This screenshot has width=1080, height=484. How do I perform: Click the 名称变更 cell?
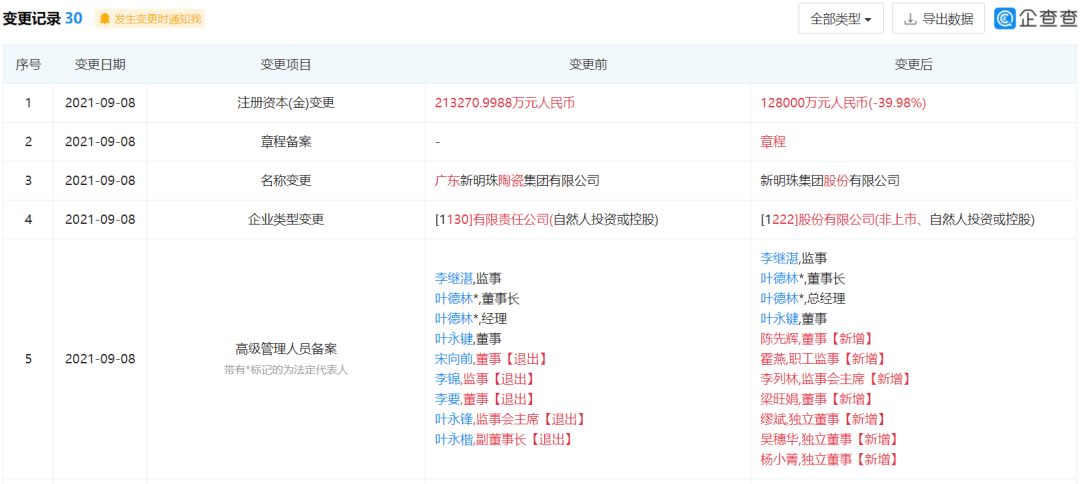click(286, 181)
